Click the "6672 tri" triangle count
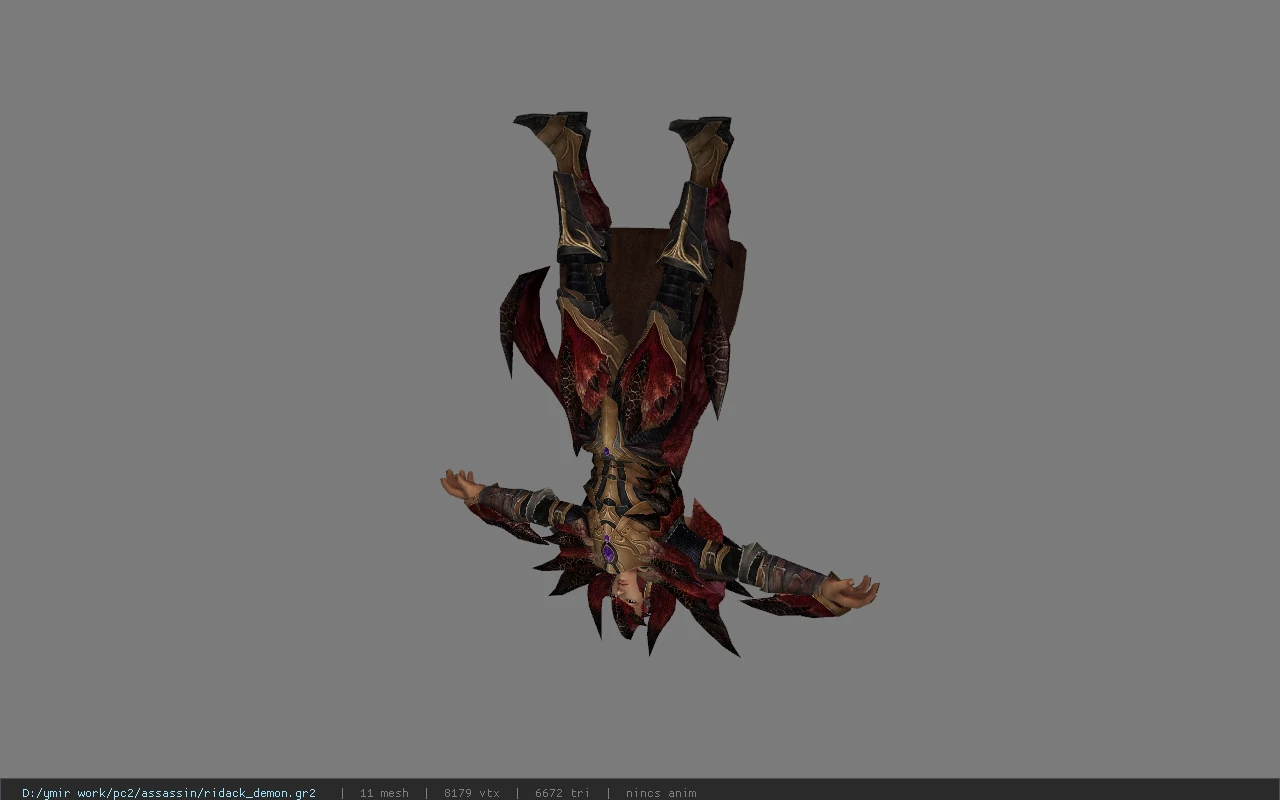This screenshot has height=800, width=1280. (562, 793)
